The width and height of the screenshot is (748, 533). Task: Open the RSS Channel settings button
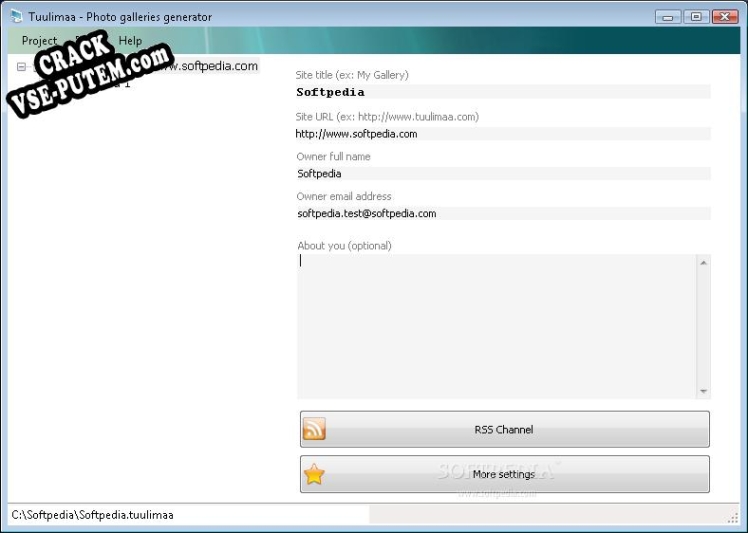coord(505,429)
